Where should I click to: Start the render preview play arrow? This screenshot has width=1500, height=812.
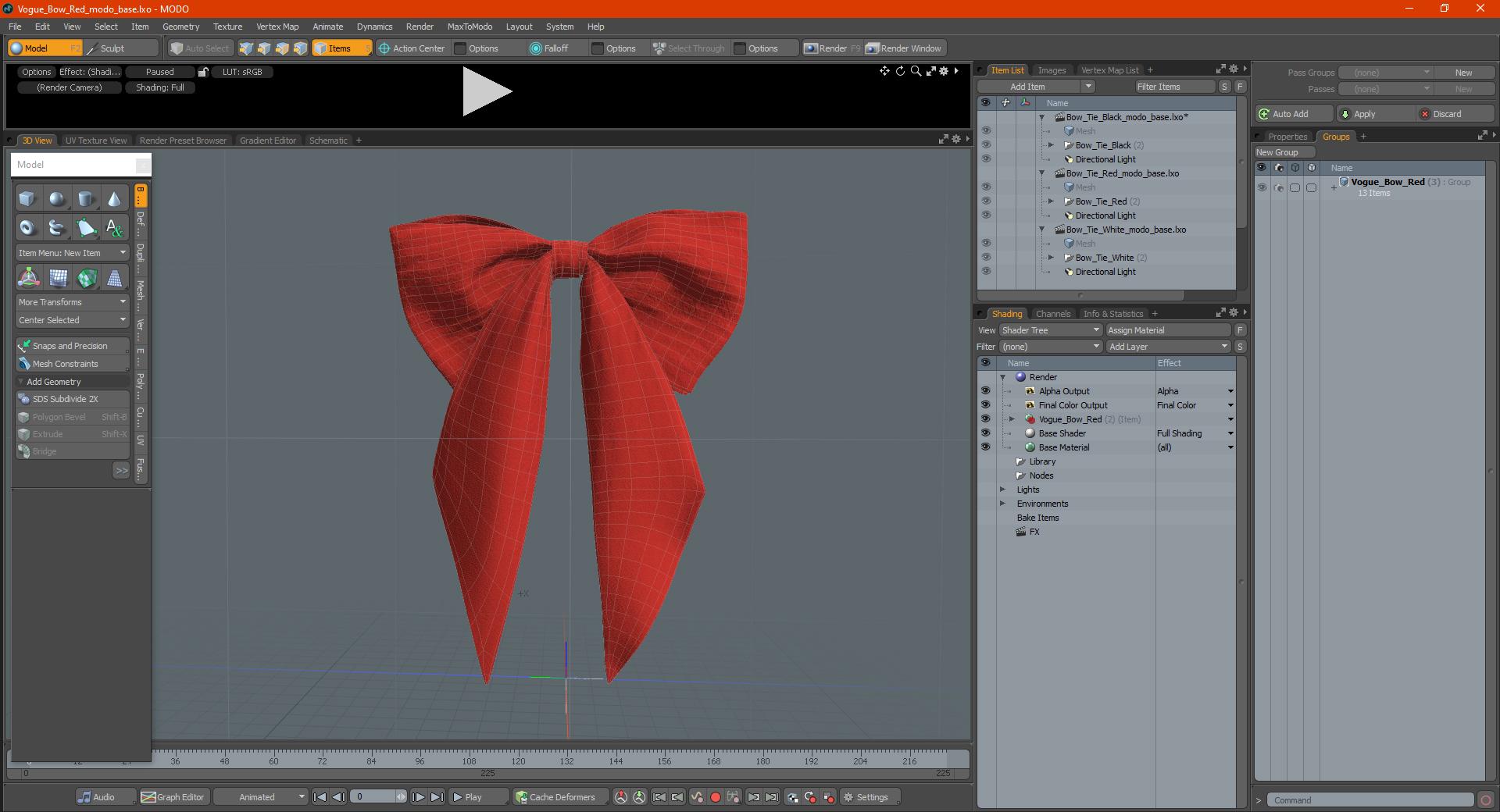click(486, 91)
